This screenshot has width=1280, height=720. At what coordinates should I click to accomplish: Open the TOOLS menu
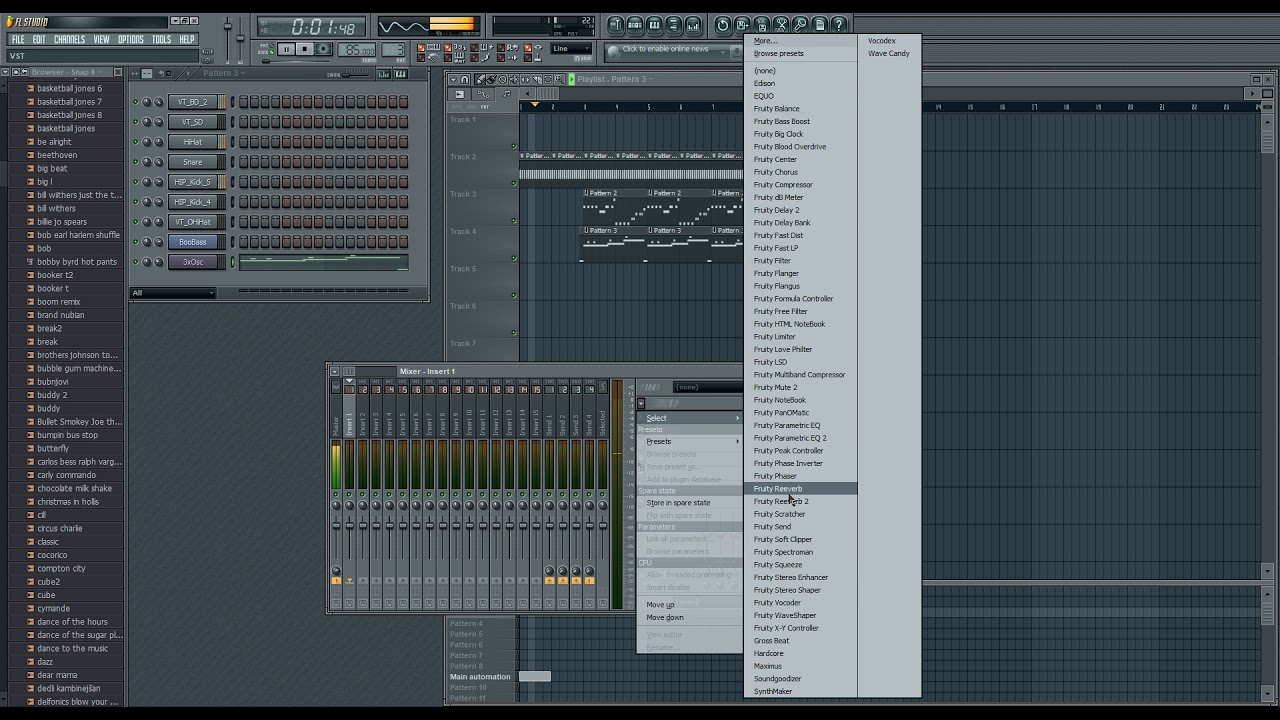tap(161, 40)
